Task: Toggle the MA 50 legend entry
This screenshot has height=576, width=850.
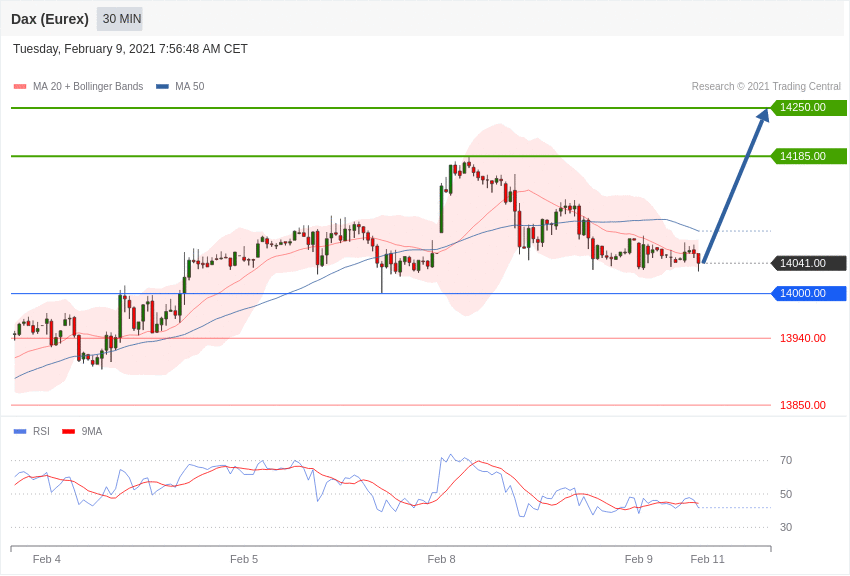Action: [x=180, y=86]
